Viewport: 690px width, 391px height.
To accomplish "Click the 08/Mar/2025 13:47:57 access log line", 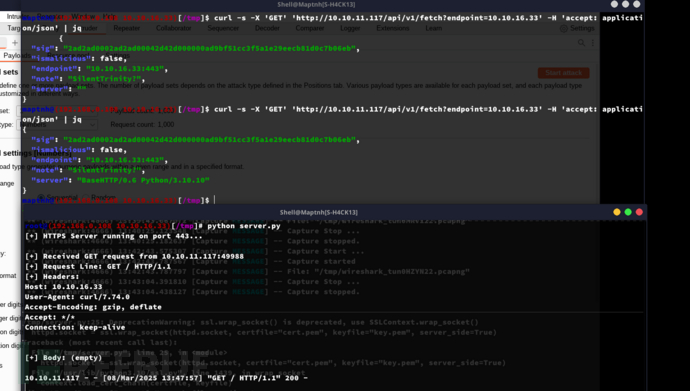I will (x=166, y=378).
